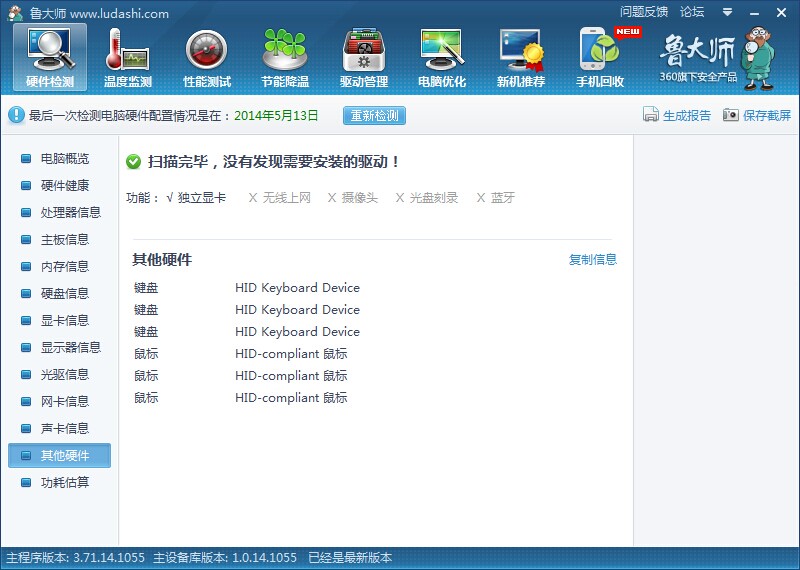Click the blue exclamation info icon
The width and height of the screenshot is (800, 570).
(16, 115)
